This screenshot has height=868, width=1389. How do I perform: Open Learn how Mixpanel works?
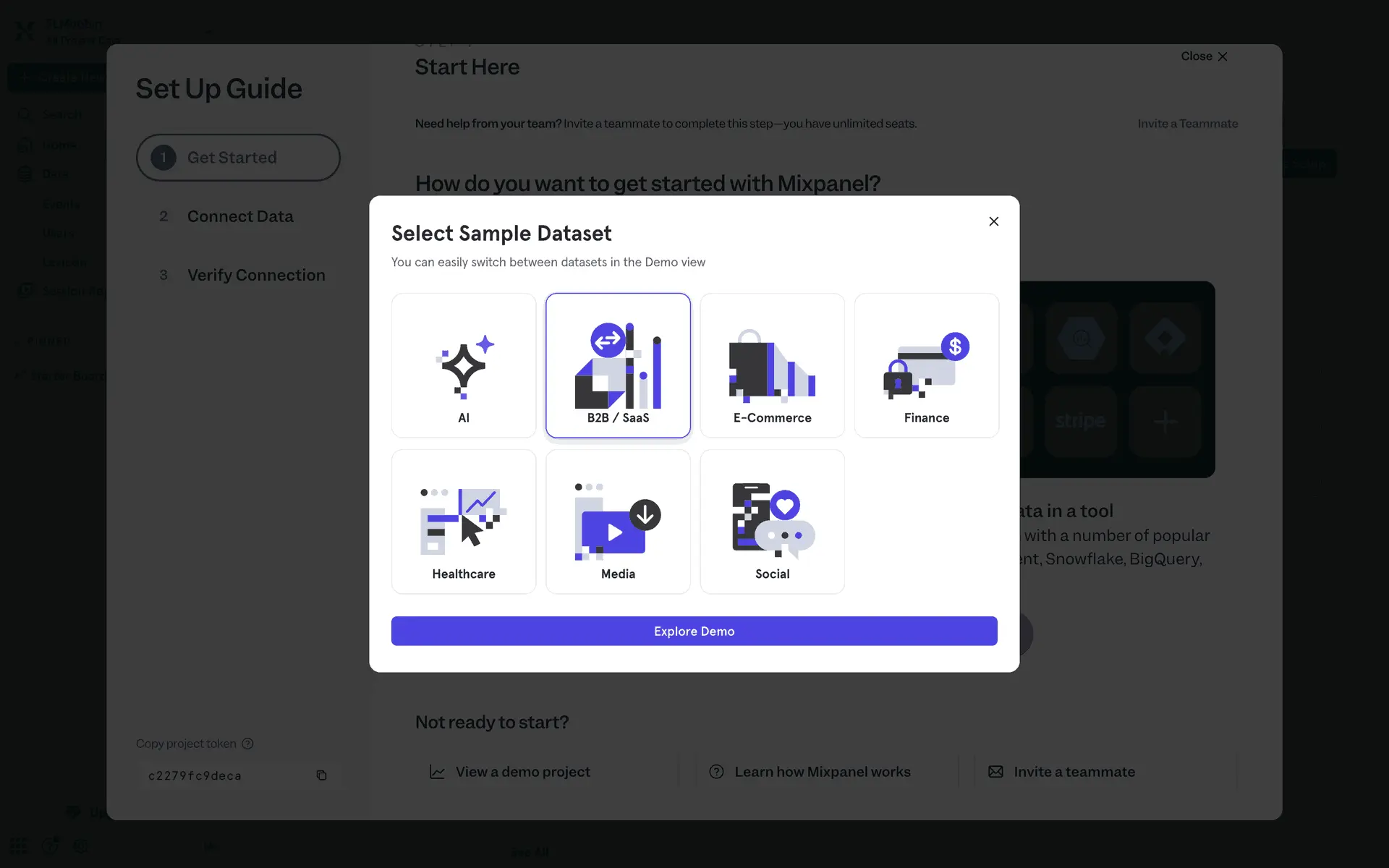point(822,772)
